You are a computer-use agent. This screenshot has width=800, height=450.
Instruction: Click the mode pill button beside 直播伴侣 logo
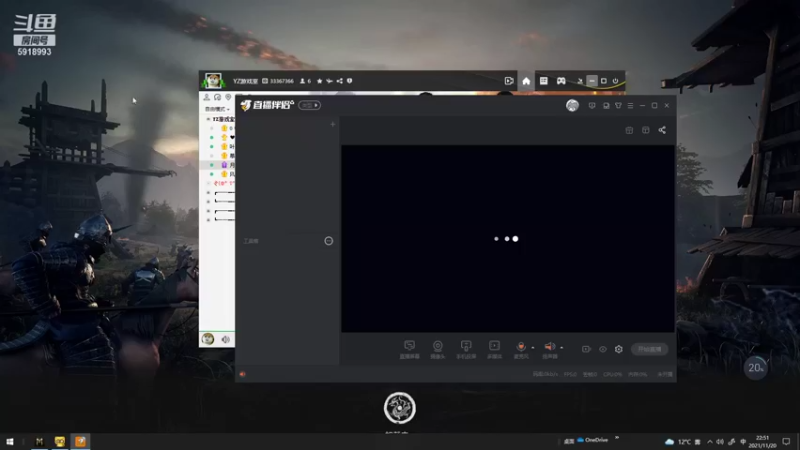(309, 105)
